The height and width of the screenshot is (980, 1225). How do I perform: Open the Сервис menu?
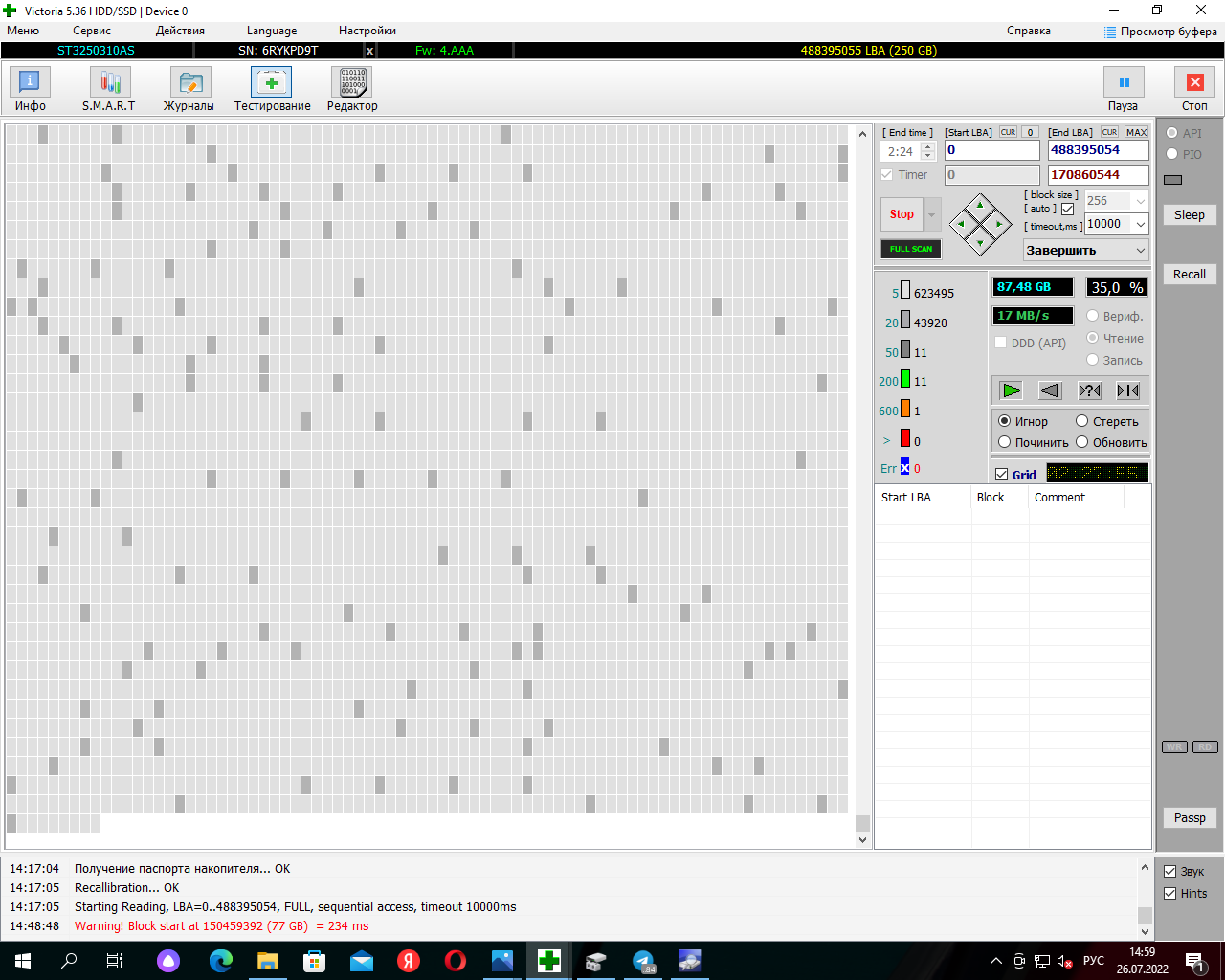coord(92,31)
